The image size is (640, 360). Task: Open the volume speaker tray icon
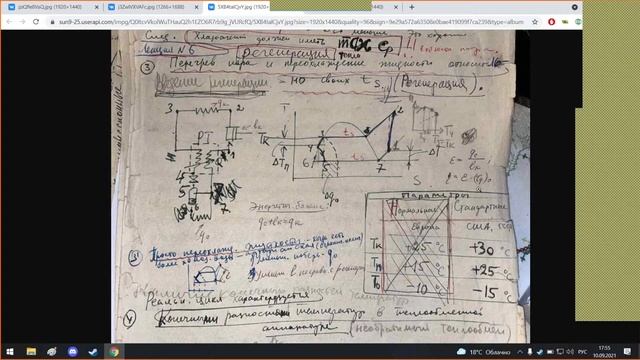[x=570, y=352]
